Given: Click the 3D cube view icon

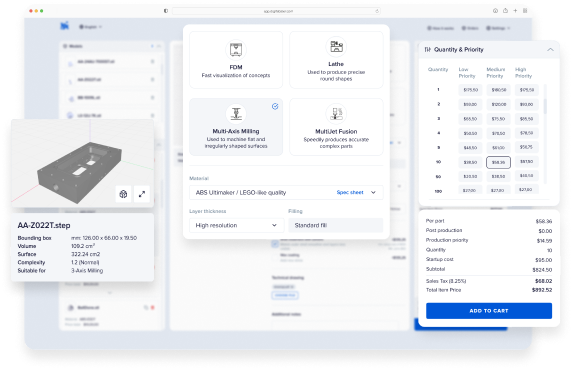Looking at the screenshot, I should point(124,194).
